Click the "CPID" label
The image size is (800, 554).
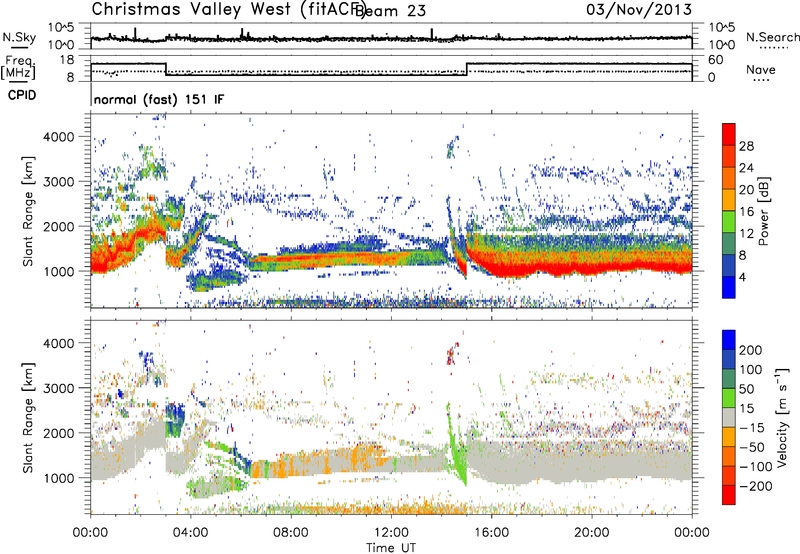22,95
